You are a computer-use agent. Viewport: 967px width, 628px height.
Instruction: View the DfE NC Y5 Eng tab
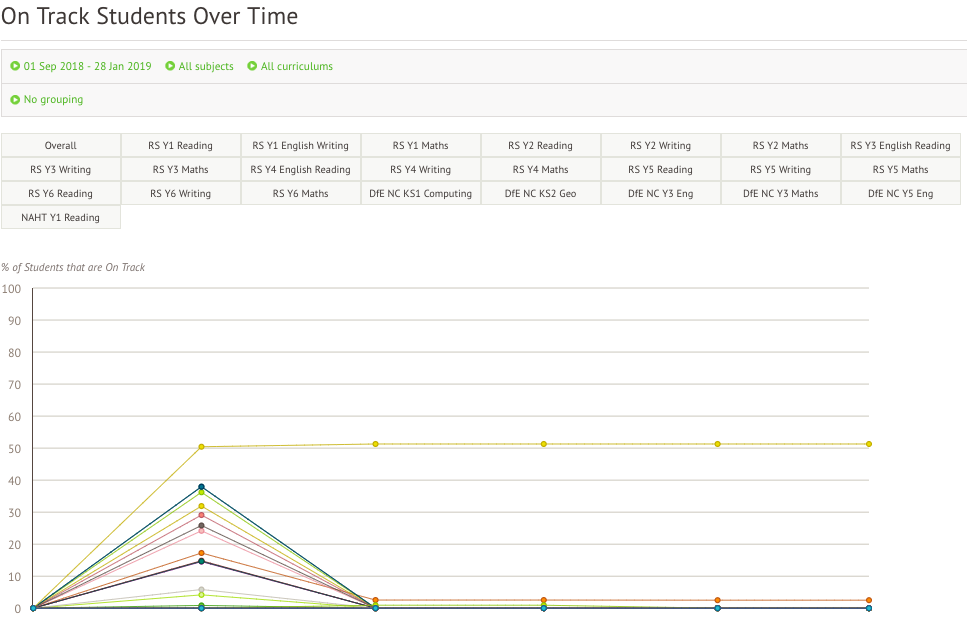(x=900, y=194)
